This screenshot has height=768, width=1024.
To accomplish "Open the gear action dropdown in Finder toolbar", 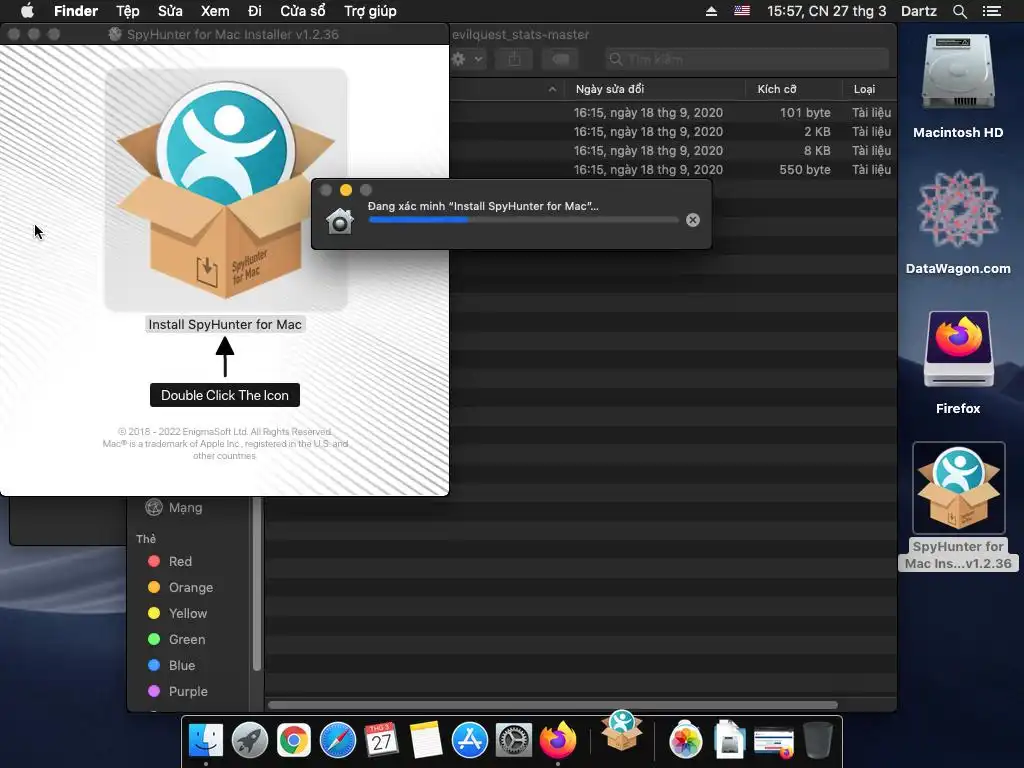I will 468,59.
